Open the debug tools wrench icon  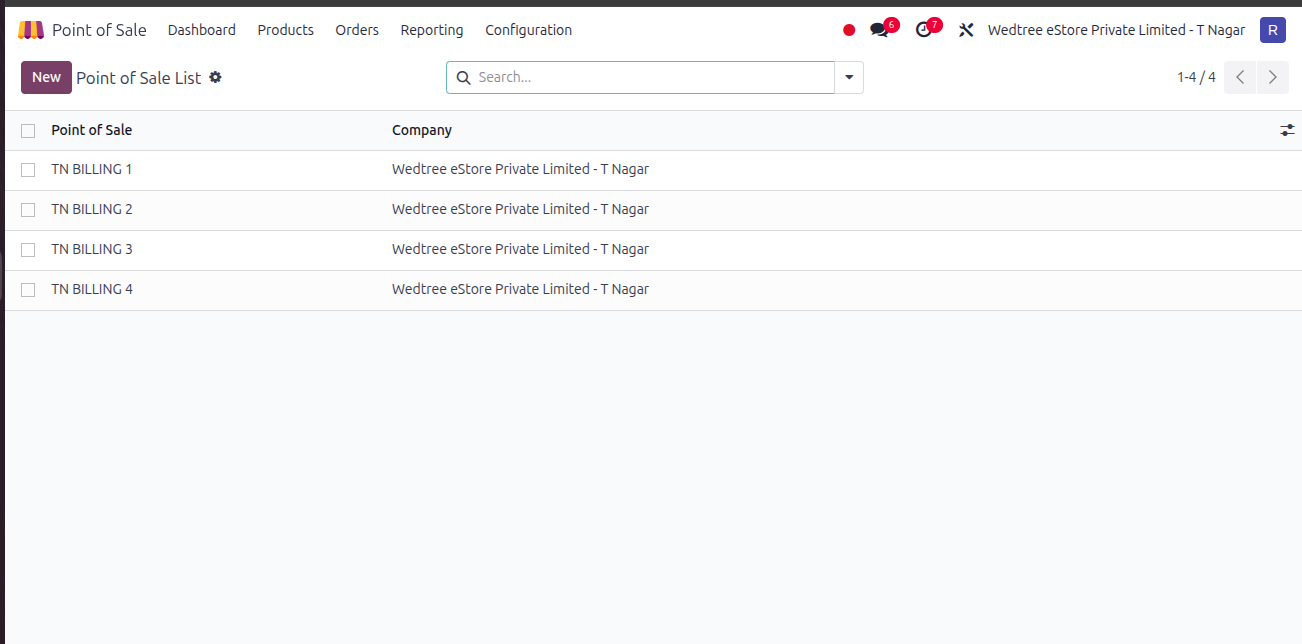(965, 30)
